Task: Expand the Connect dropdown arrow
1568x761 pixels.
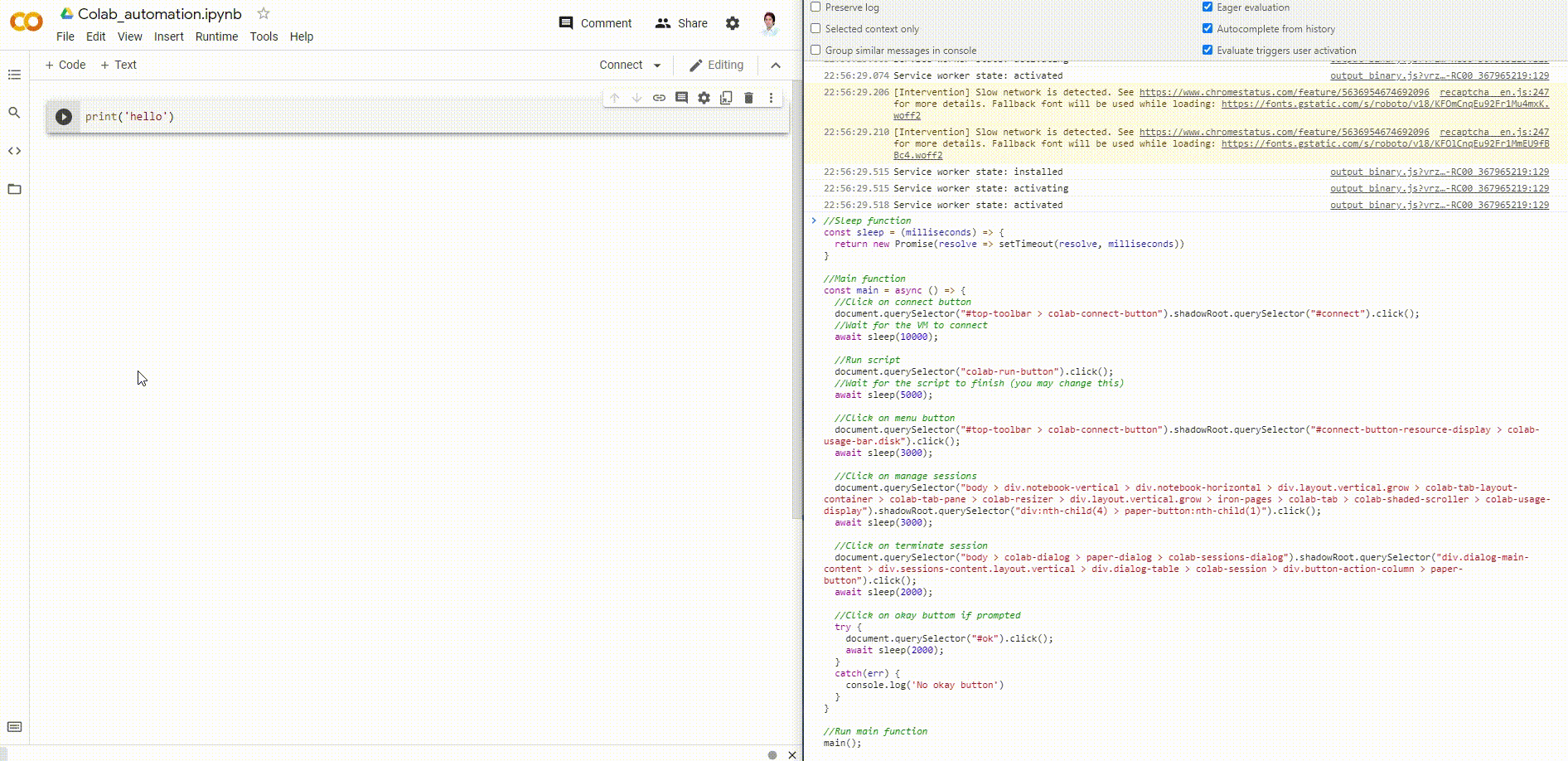Action: pos(657,65)
